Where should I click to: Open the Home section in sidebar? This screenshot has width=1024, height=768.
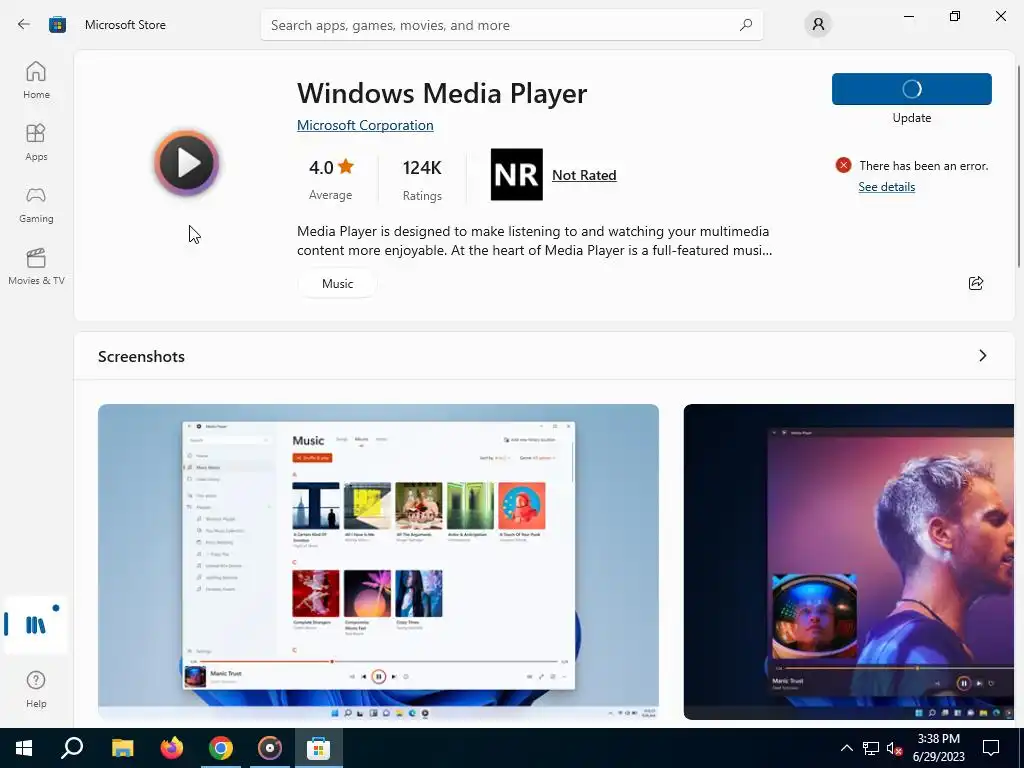[36, 80]
